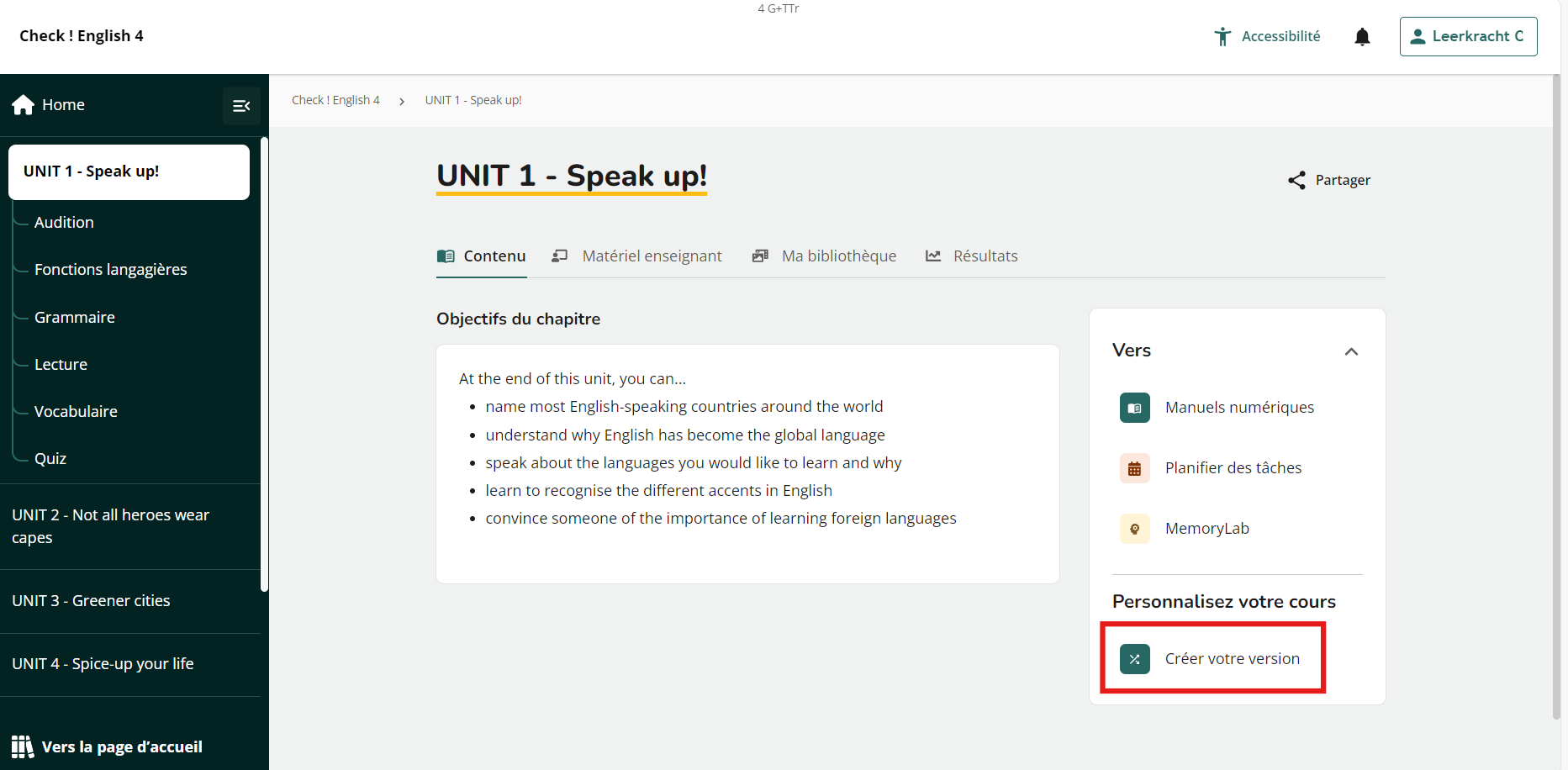Open the Leerkracht C account button

1468,36
